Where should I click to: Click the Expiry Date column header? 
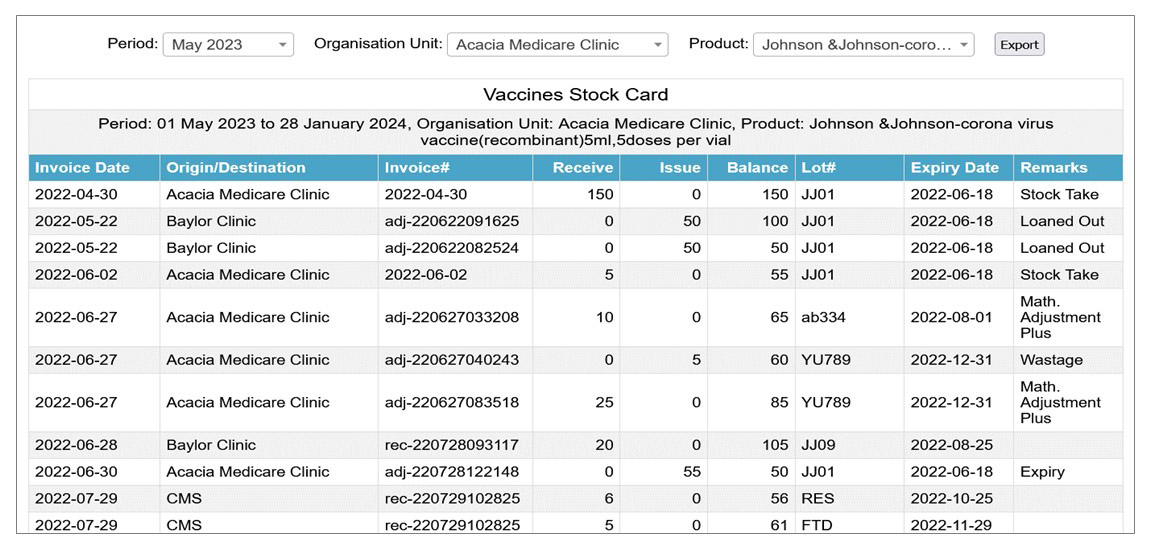(954, 168)
